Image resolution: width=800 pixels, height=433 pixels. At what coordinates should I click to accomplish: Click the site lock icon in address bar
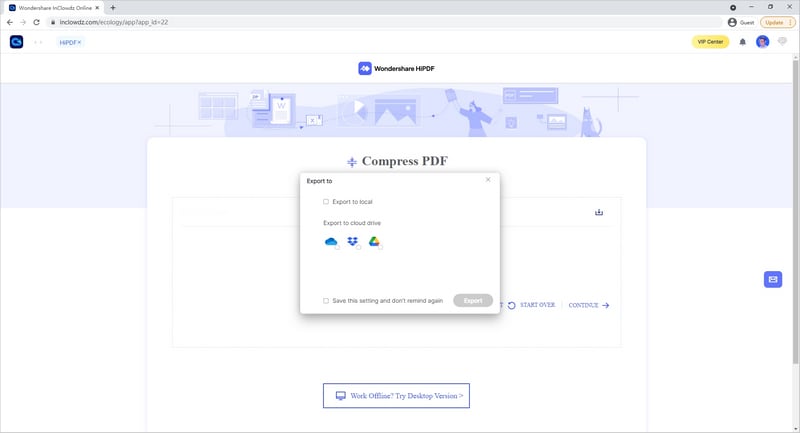click(x=53, y=22)
